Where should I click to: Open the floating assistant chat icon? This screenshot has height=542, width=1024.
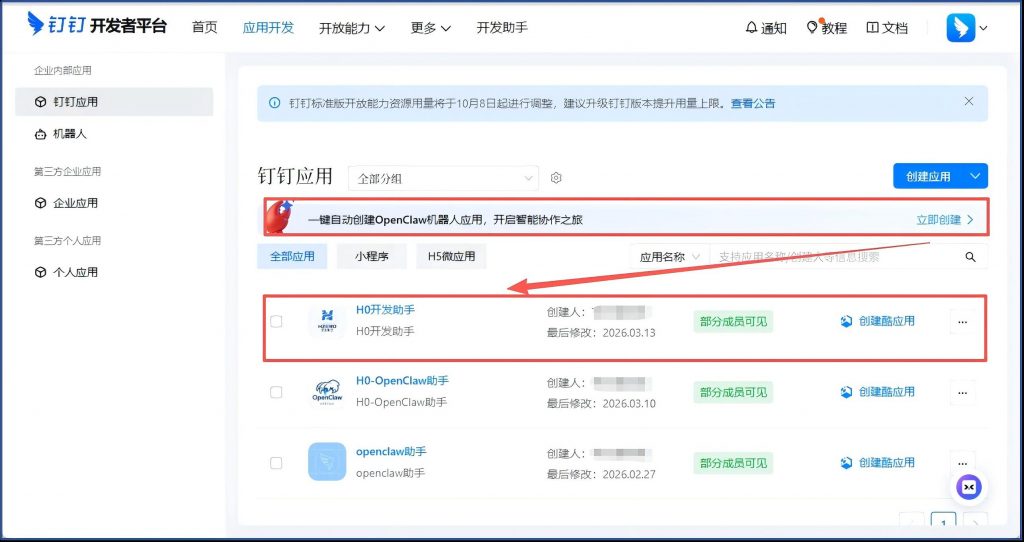click(968, 487)
